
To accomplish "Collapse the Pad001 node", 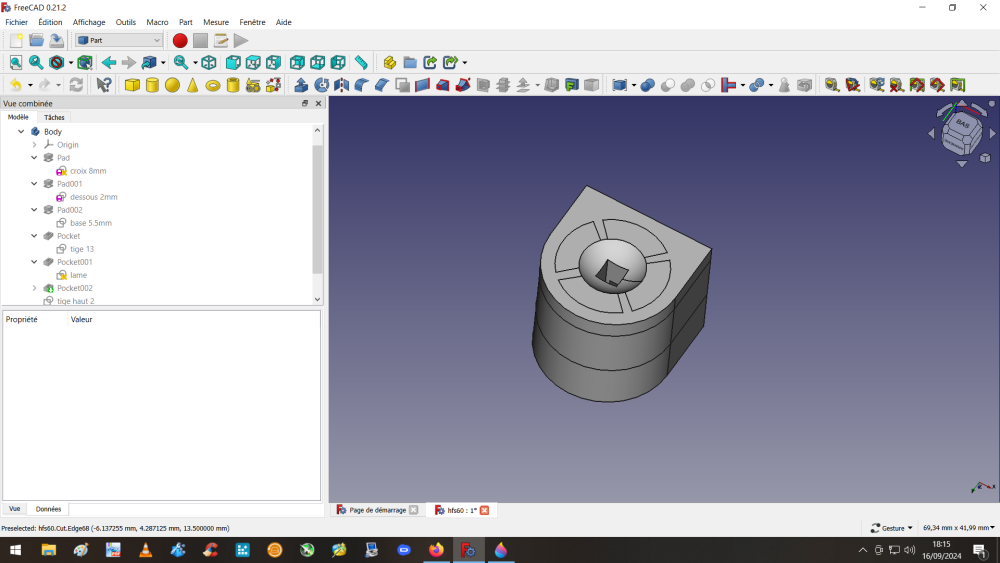I will [34, 184].
